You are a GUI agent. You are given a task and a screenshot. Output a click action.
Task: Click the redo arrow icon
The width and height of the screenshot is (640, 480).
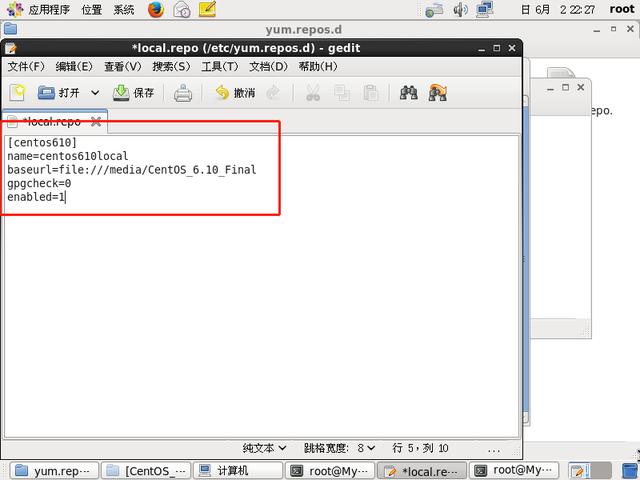tap(273, 93)
